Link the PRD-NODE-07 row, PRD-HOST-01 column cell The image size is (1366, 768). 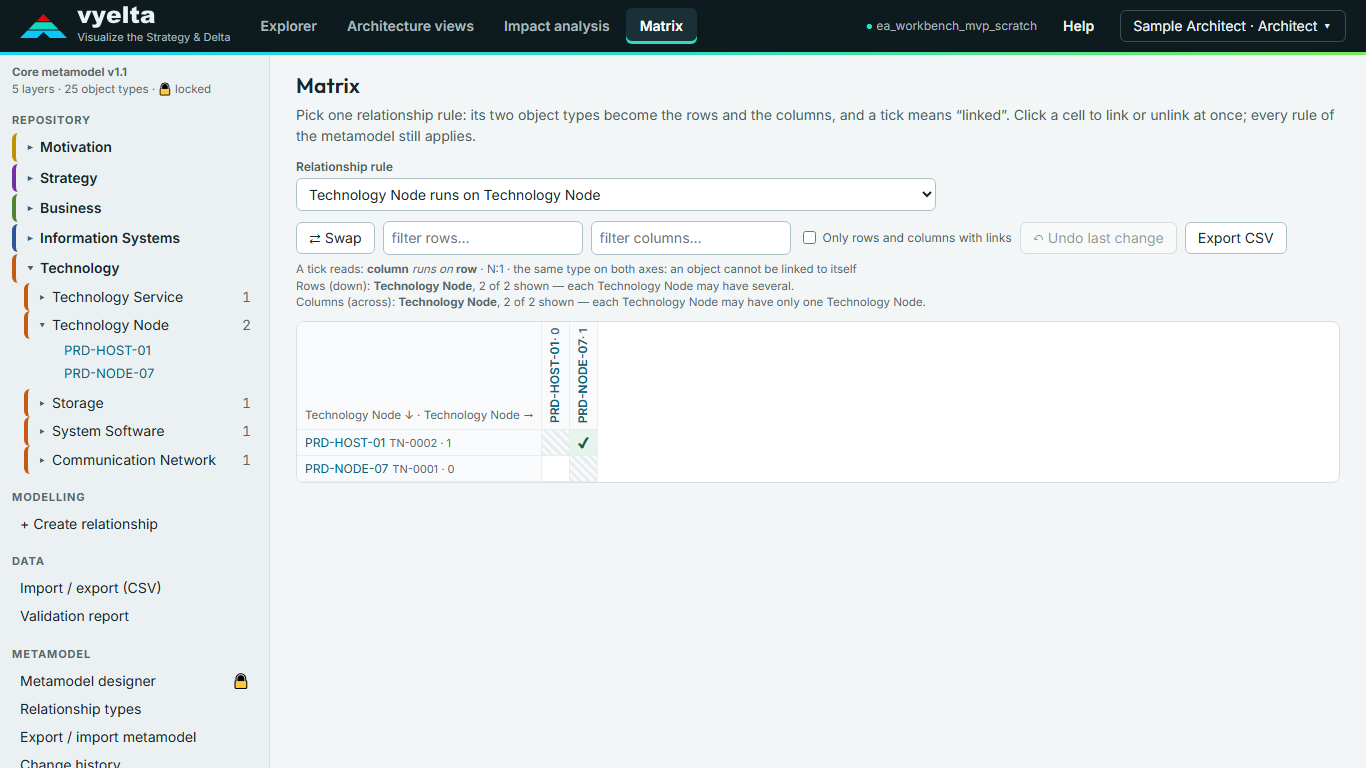[x=555, y=469]
